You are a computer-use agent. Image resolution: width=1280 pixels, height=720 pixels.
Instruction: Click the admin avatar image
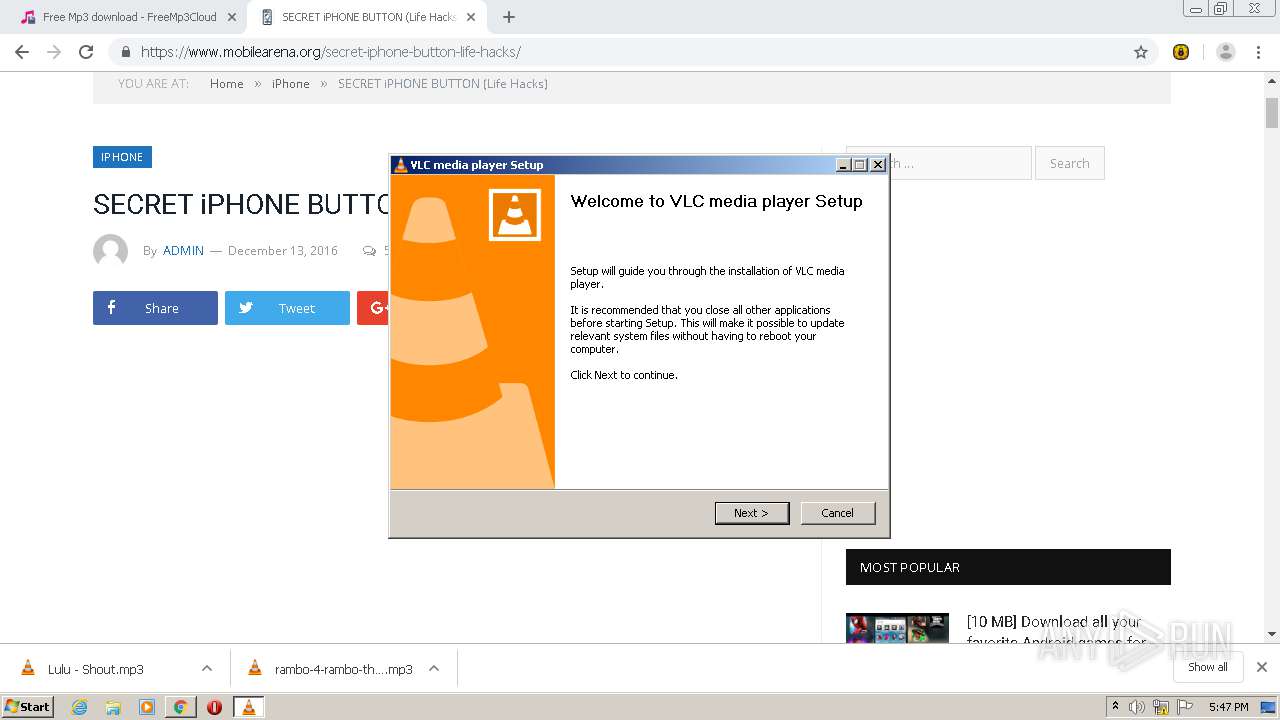pos(110,251)
